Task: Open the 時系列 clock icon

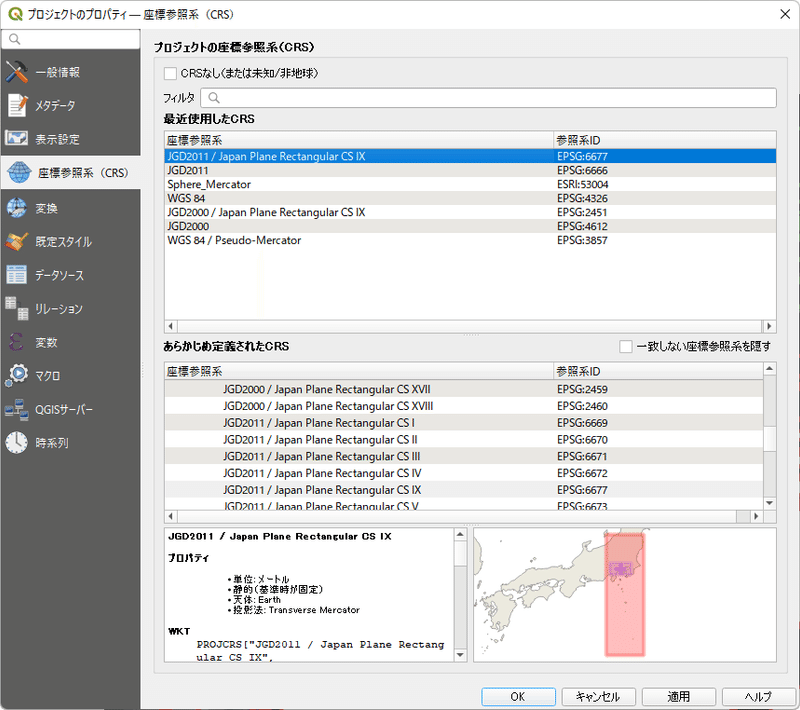Action: point(16,443)
